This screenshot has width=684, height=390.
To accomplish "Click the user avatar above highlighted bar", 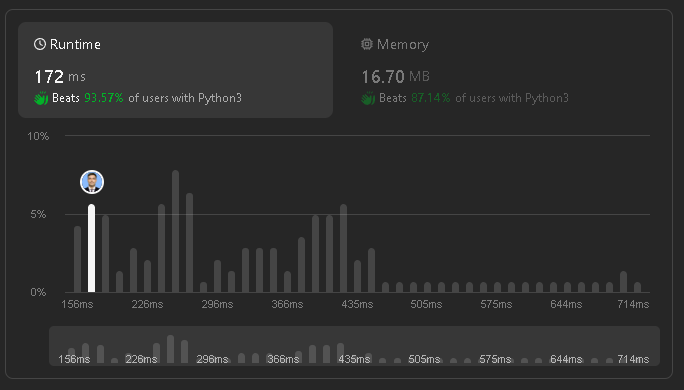I will click(x=92, y=182).
